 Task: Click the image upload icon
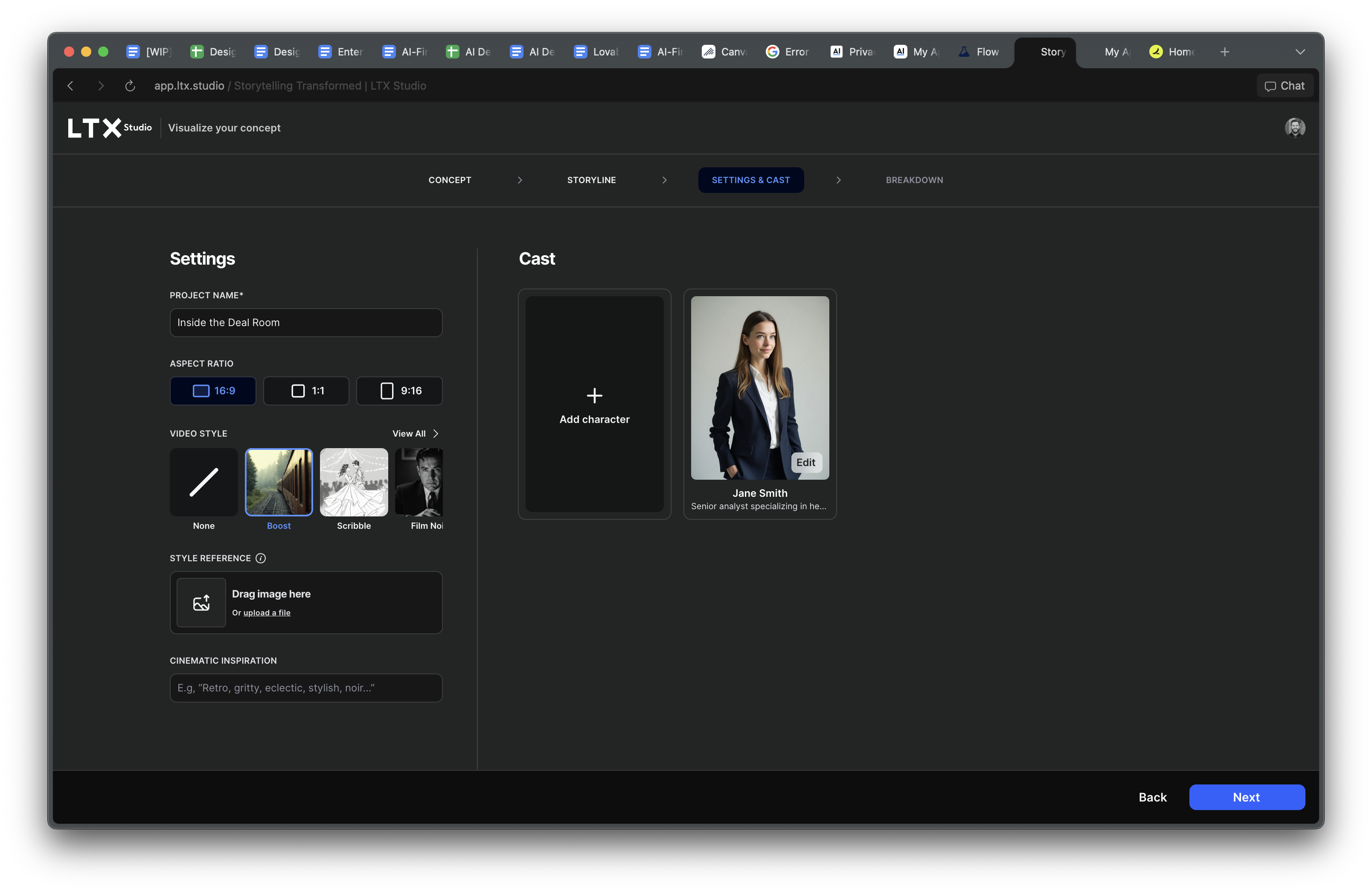pos(201,603)
